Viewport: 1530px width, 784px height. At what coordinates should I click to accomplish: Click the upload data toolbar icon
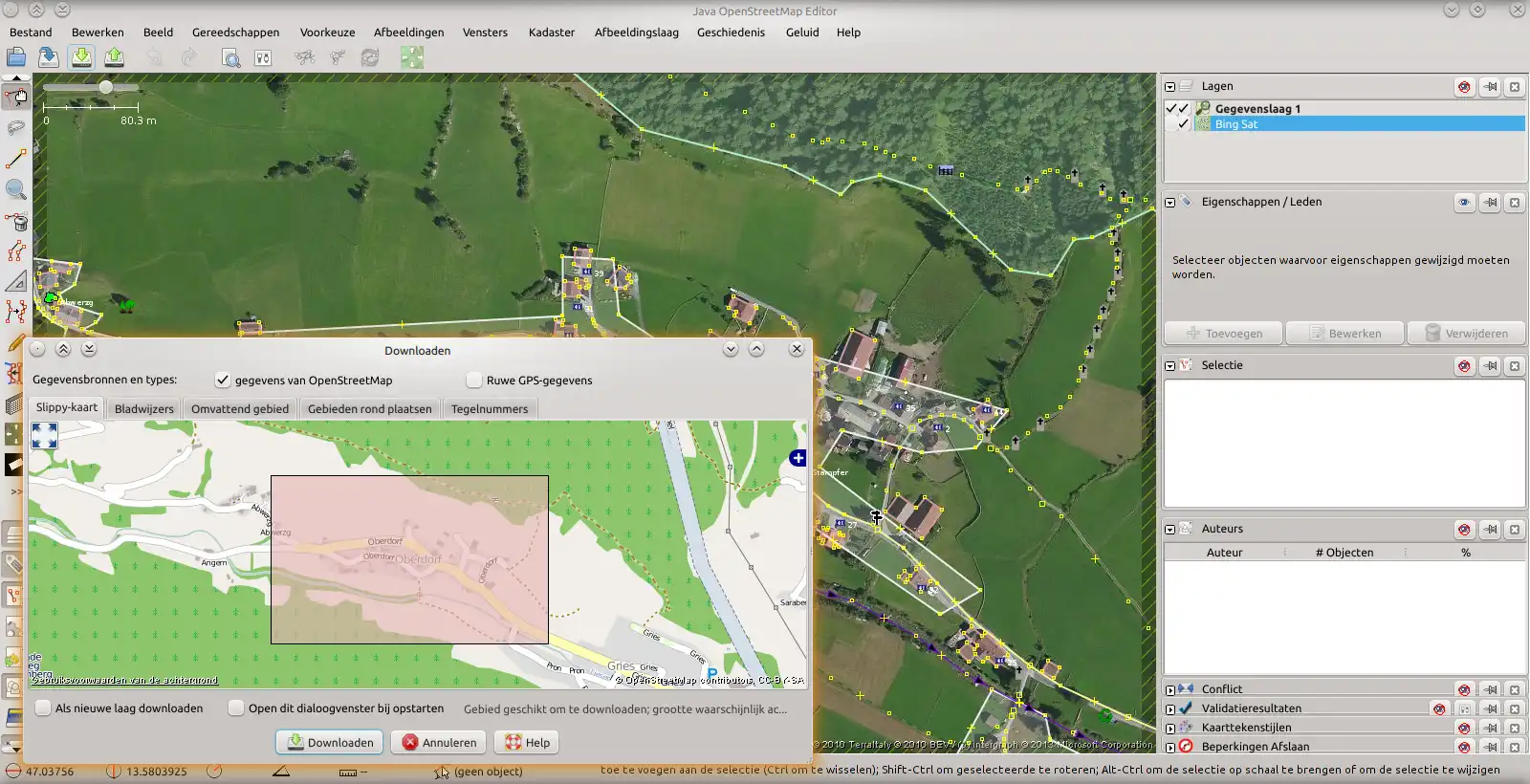(114, 57)
